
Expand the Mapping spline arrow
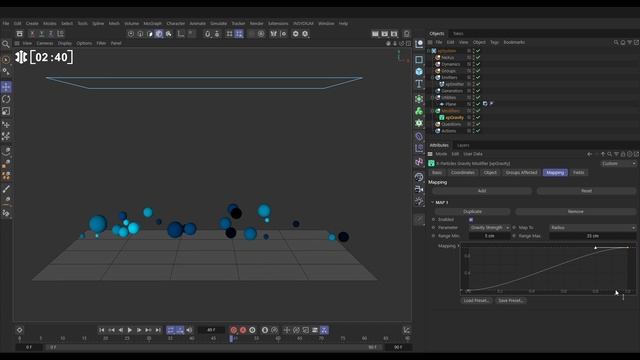pos(458,246)
